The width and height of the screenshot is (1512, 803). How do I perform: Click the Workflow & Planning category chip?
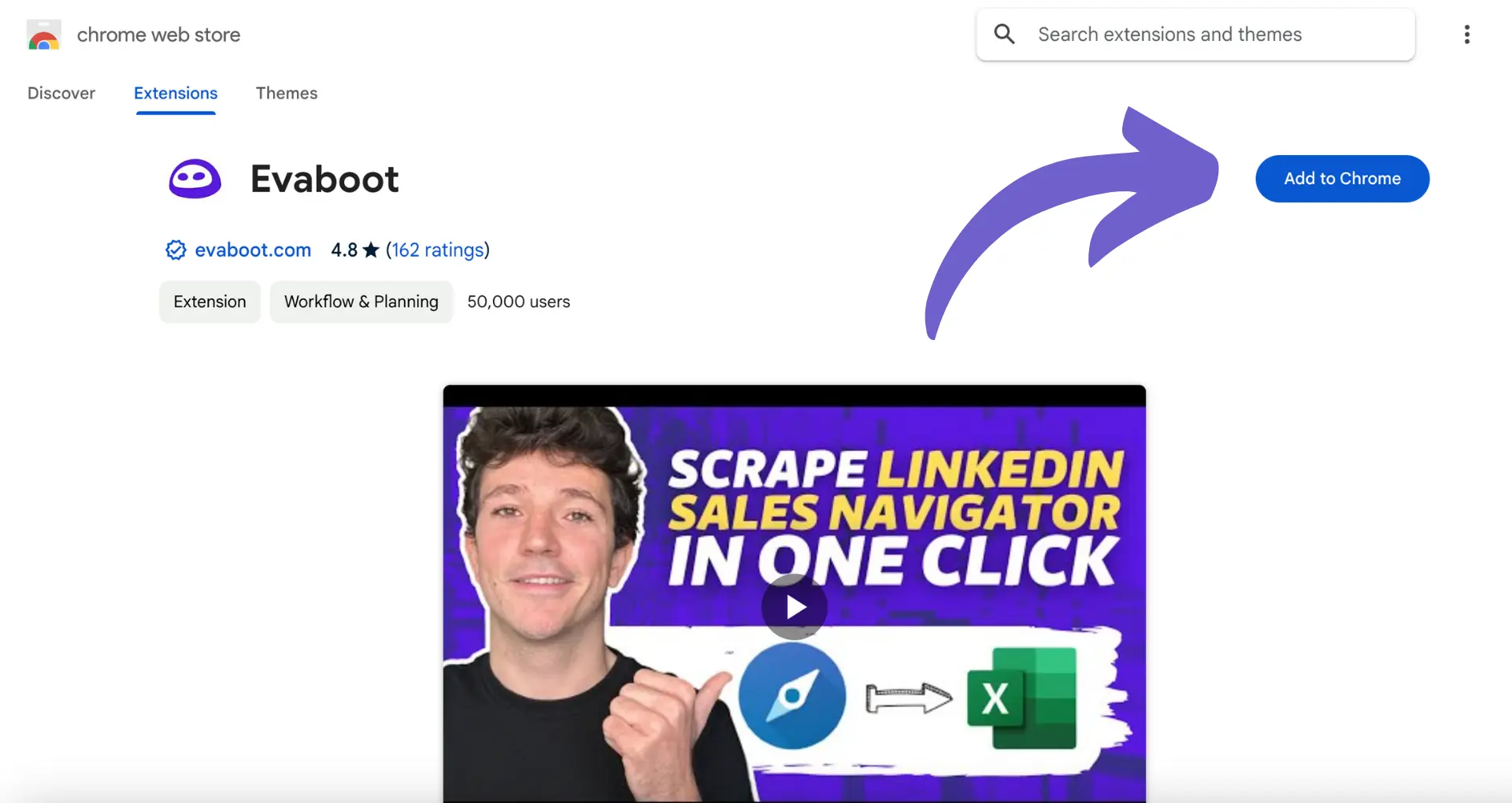click(x=361, y=302)
